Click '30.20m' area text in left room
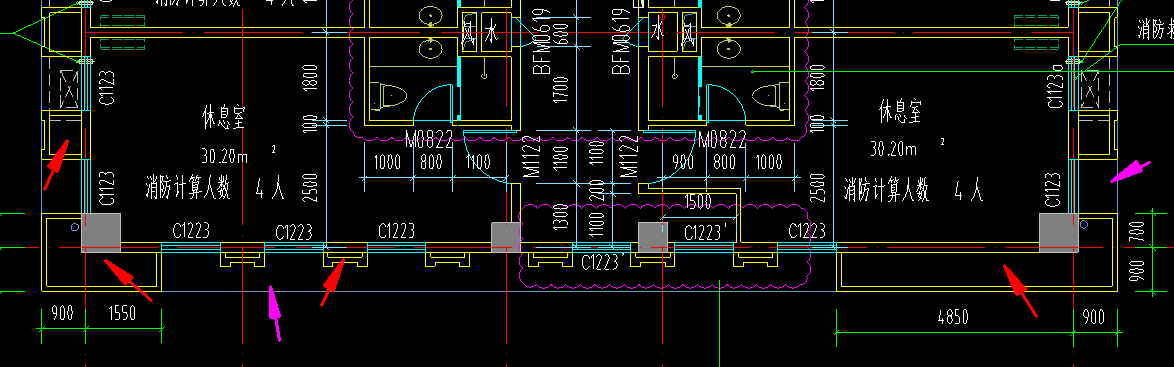The width and height of the screenshot is (1174, 367). 225,157
